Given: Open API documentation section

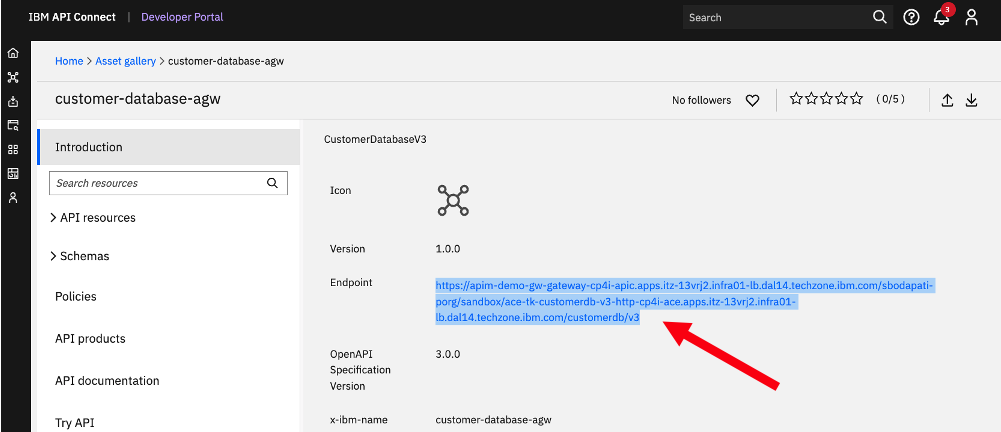Looking at the screenshot, I should pos(107,381).
